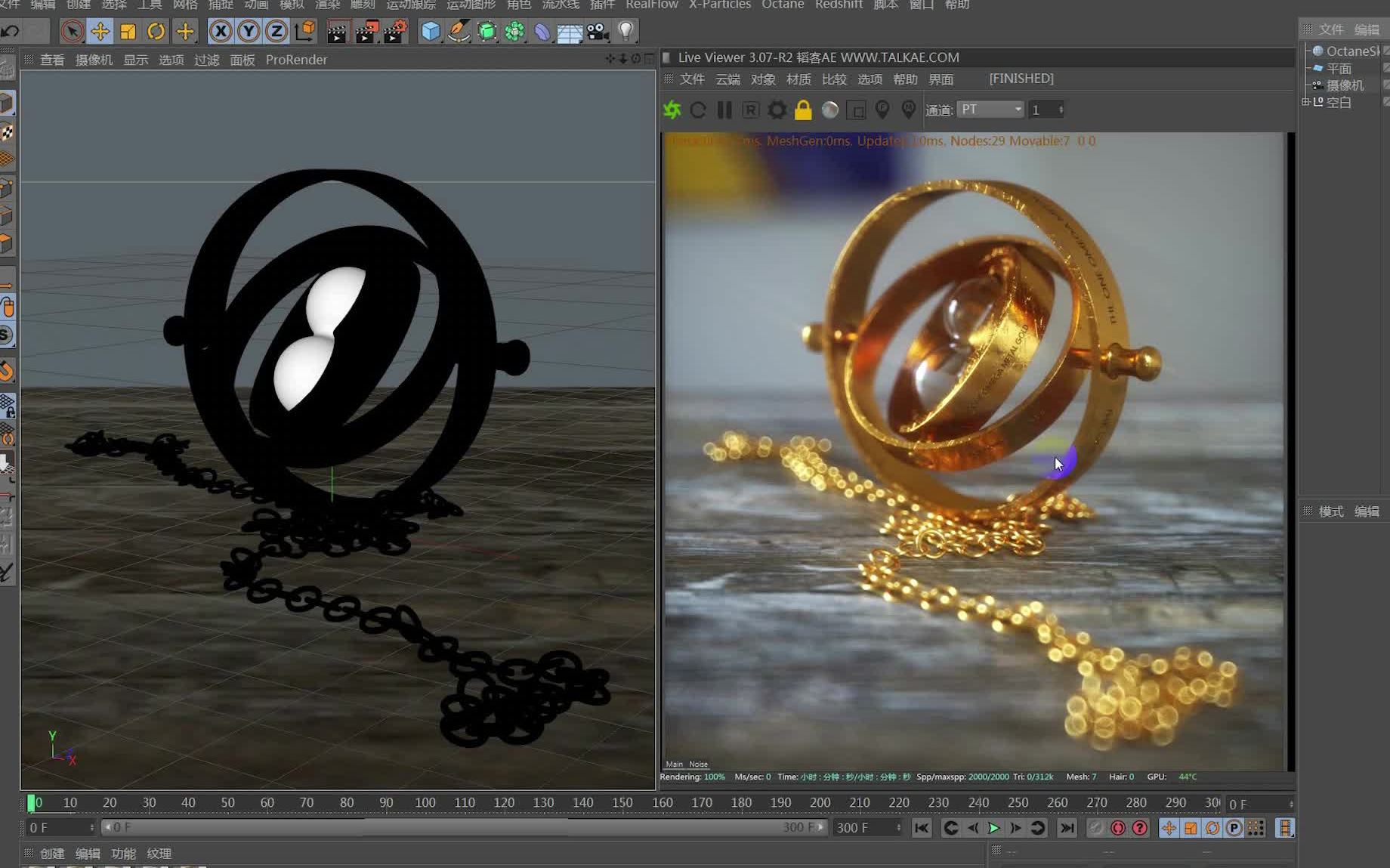Toggle the coordinate system icon
This screenshot has height=868, width=1390.
tap(305, 32)
